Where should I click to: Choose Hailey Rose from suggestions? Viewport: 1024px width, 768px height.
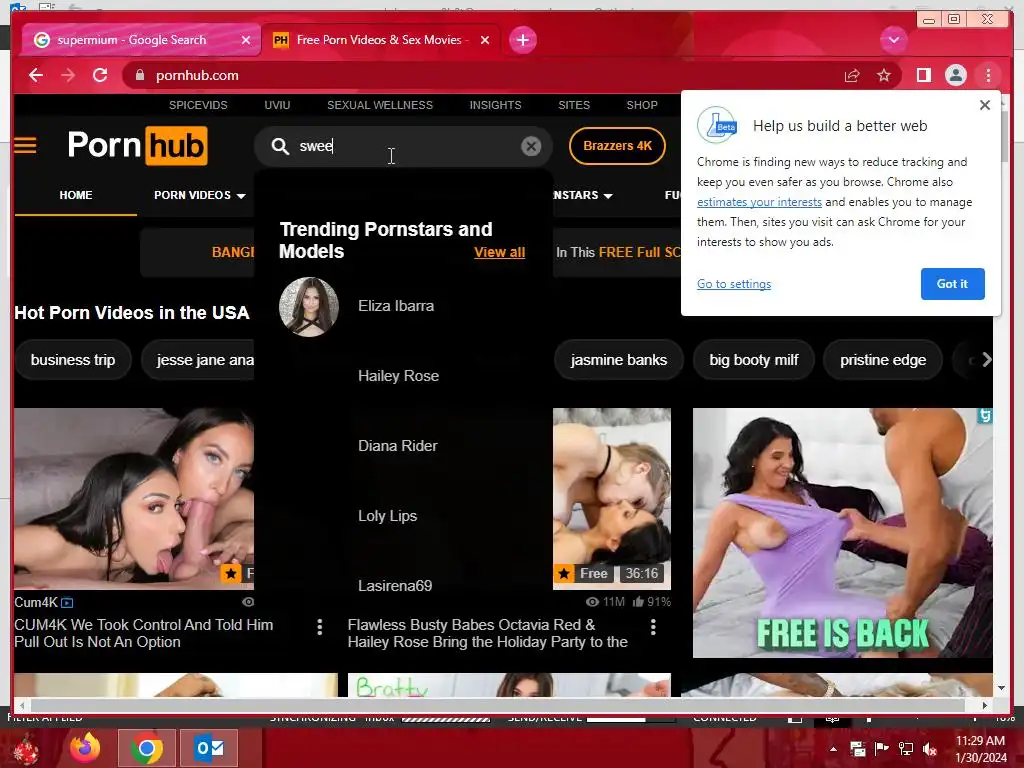coord(398,376)
